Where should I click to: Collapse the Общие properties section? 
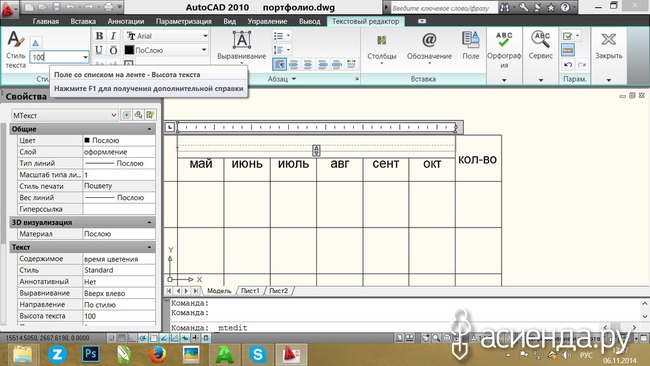click(149, 129)
